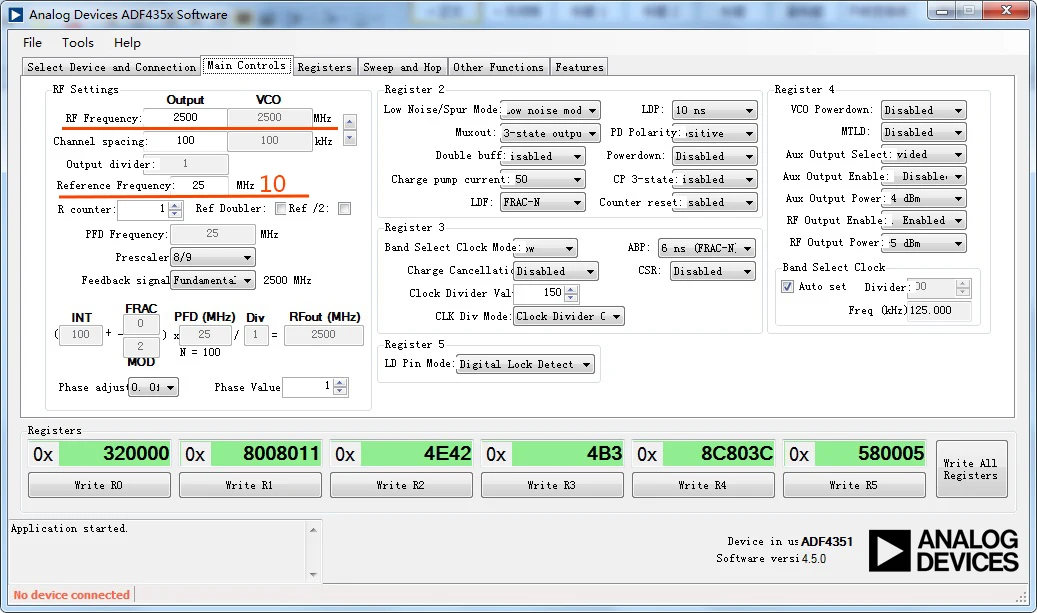Increase R counter with up arrow
The width and height of the screenshot is (1037, 613).
[175, 205]
